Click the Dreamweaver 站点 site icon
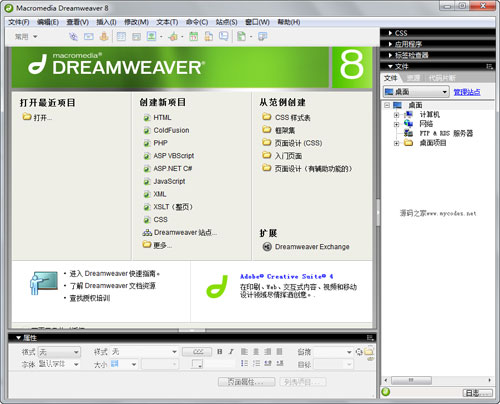 [x=147, y=233]
